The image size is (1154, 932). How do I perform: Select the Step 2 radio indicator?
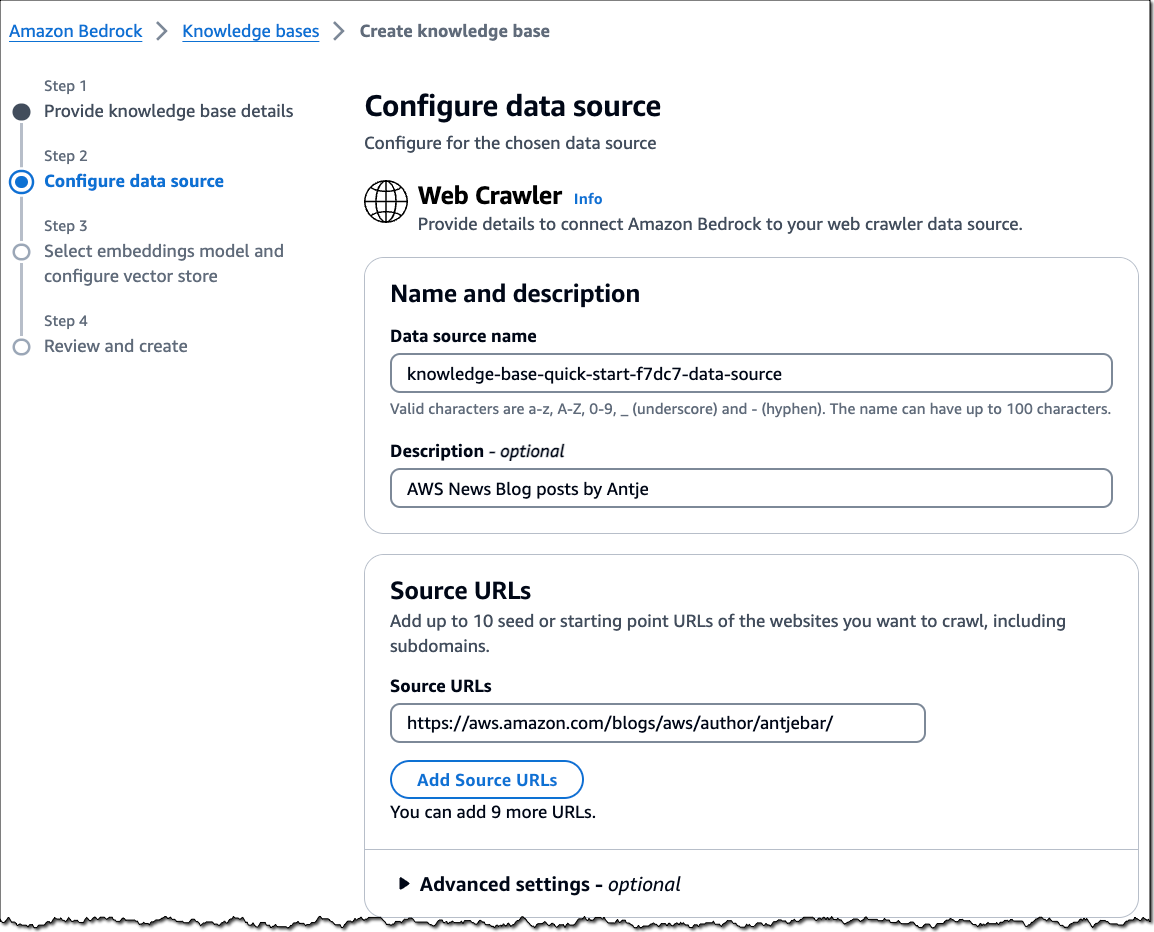point(22,182)
